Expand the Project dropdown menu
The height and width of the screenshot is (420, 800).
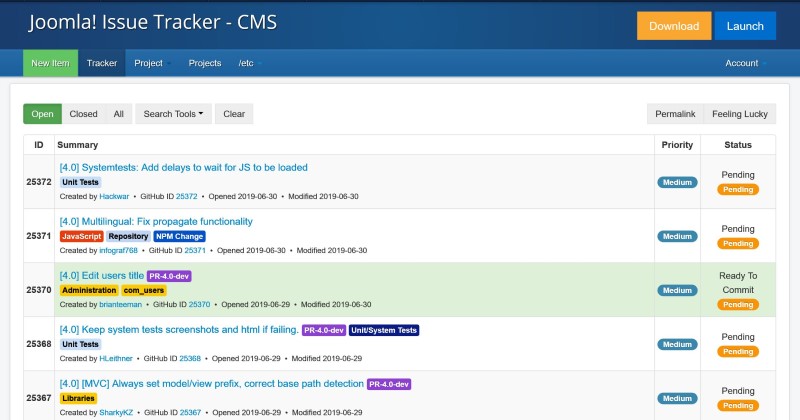(152, 63)
